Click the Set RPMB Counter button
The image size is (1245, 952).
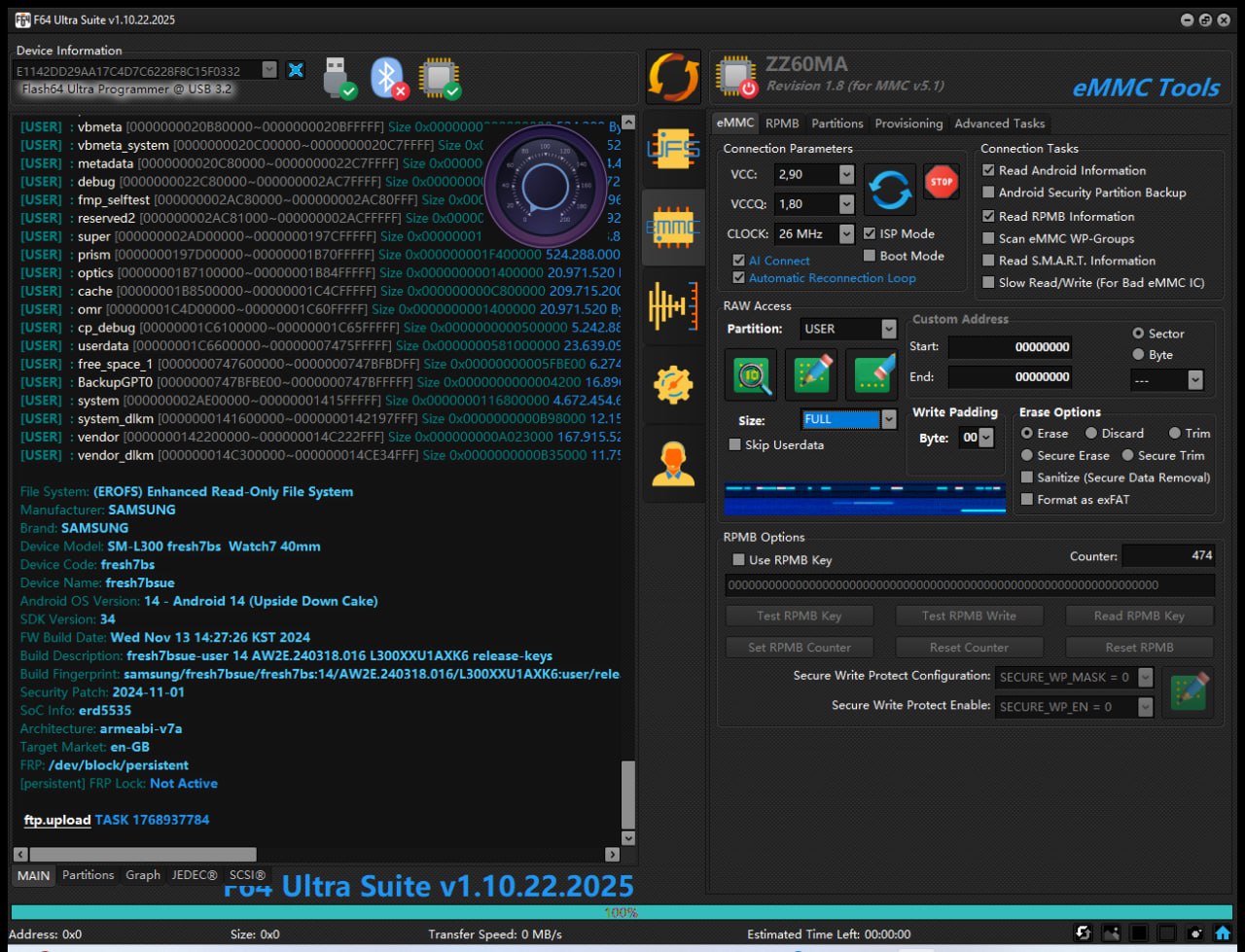point(800,648)
